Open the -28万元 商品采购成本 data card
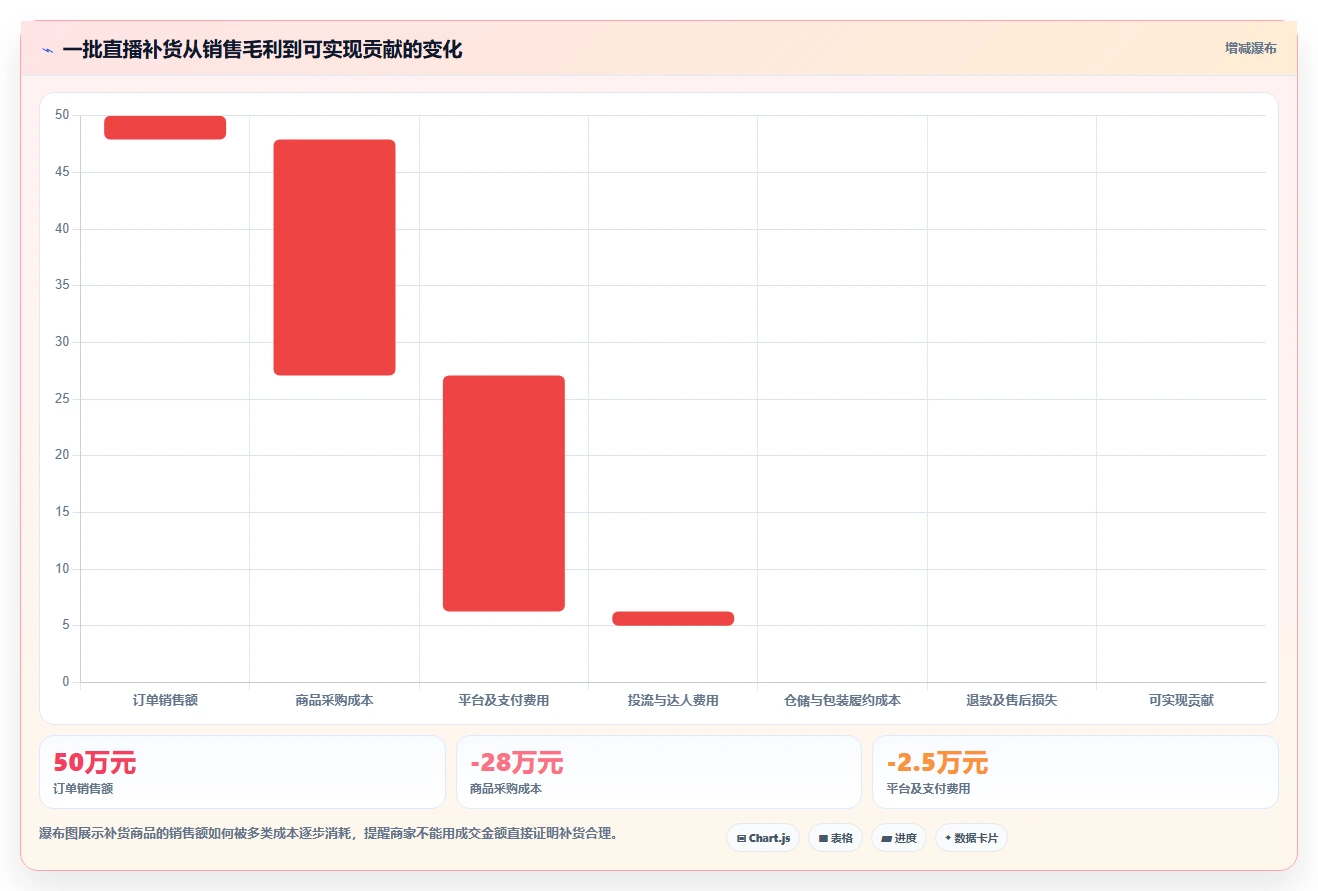Viewport: 1318px width, 891px height. (x=659, y=772)
